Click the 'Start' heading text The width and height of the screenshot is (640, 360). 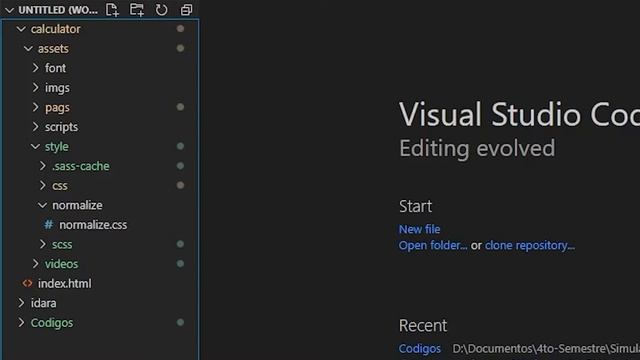point(415,206)
